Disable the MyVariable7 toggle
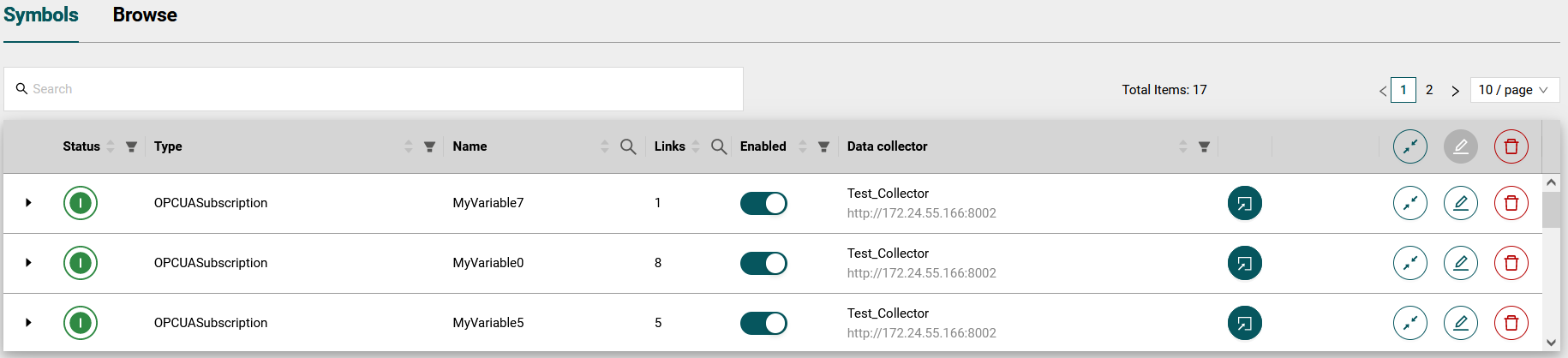Image resolution: width=1568 pixels, height=358 pixels. pos(763,203)
